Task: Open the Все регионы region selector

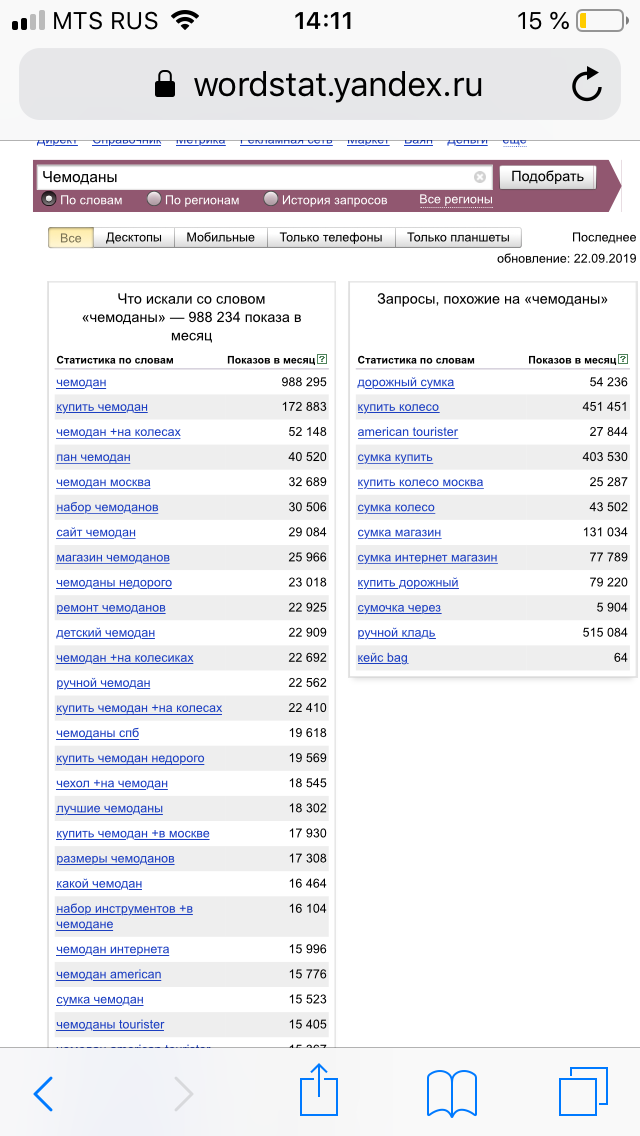Action: coord(456,199)
